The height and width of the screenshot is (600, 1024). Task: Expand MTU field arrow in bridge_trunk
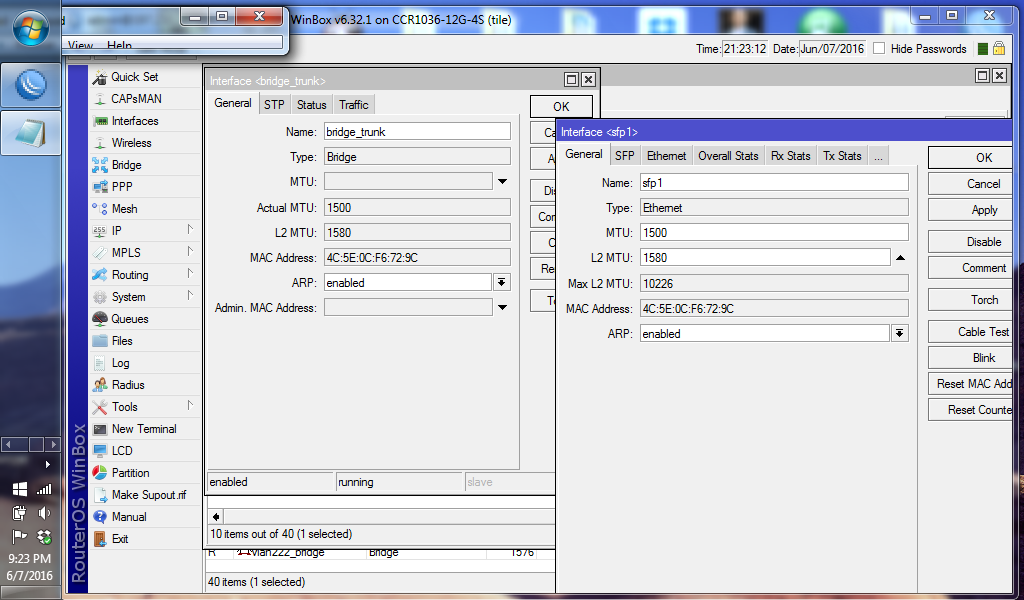[502, 182]
